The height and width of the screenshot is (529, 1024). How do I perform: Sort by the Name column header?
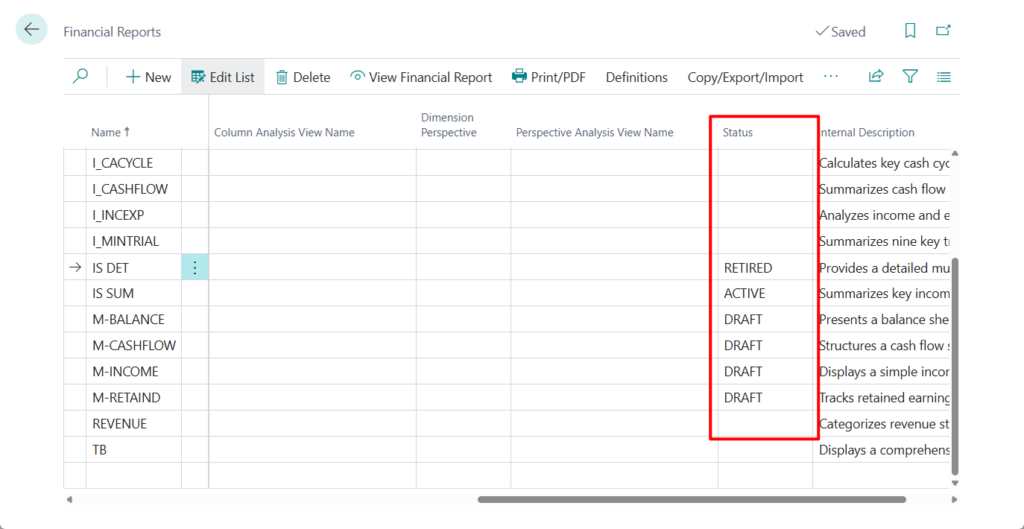pyautogui.click(x=110, y=132)
